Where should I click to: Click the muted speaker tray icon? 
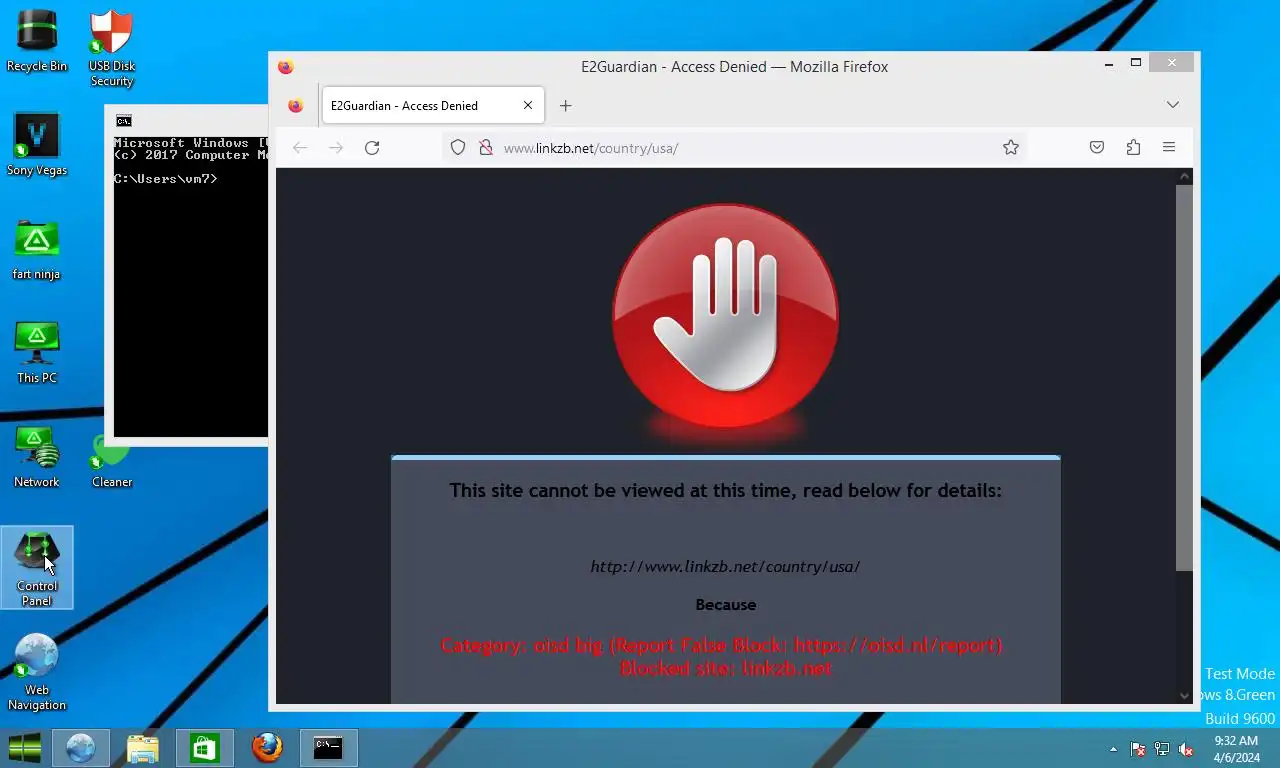1186,749
